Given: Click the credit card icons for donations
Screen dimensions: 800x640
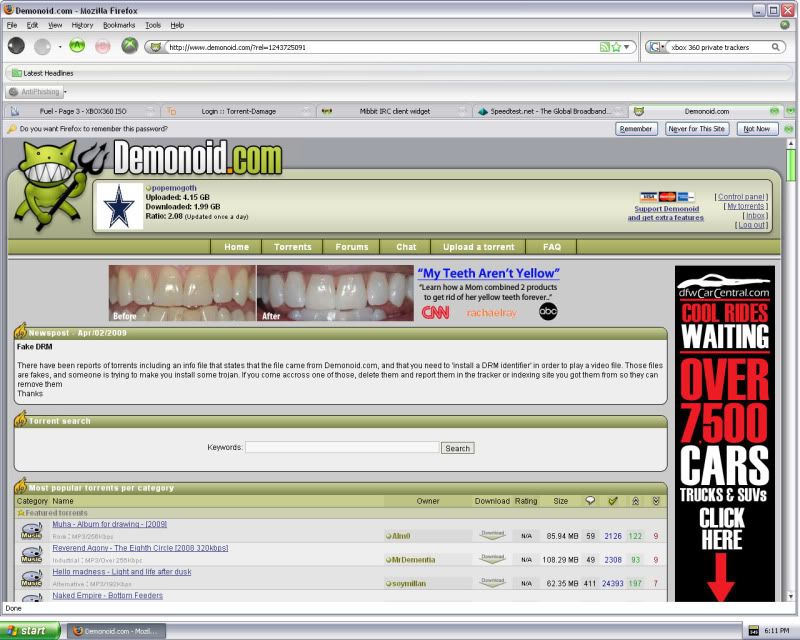Looking at the screenshot, I should pyautogui.click(x=666, y=196).
